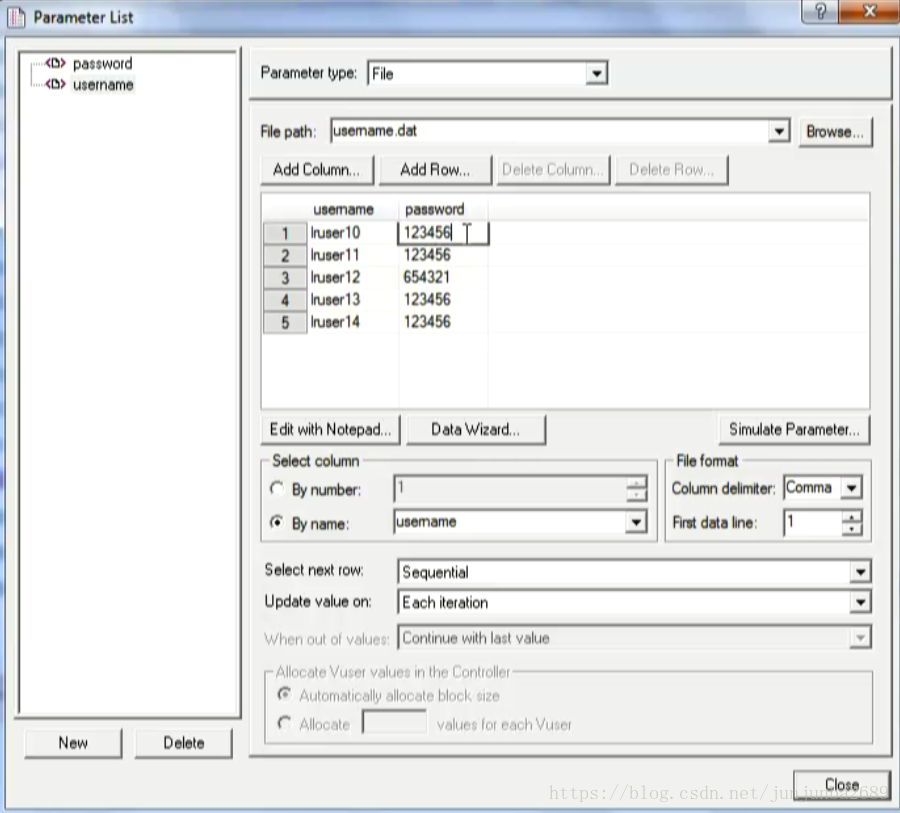Click the 654321 password cell
The image size is (900, 813).
[443, 277]
